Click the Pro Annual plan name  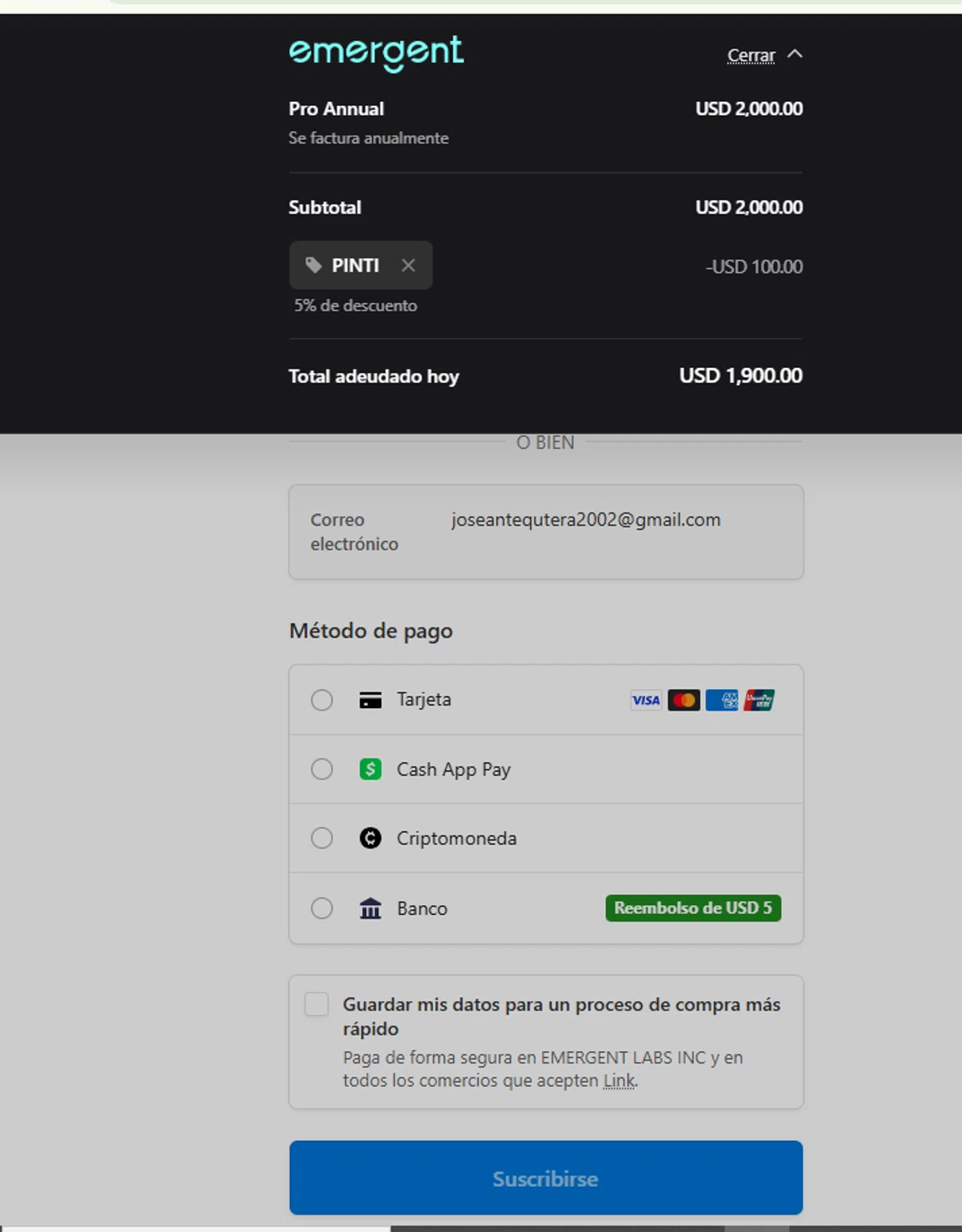click(x=336, y=108)
